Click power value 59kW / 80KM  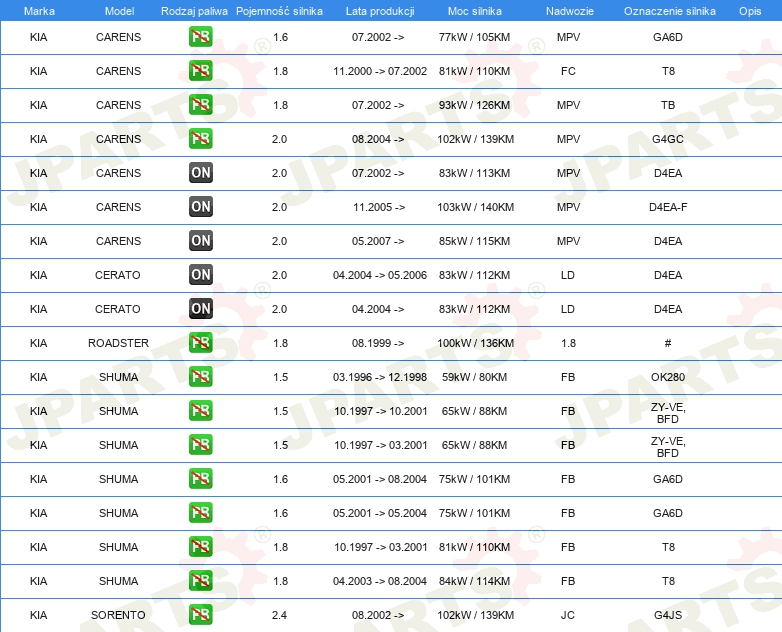474,377
